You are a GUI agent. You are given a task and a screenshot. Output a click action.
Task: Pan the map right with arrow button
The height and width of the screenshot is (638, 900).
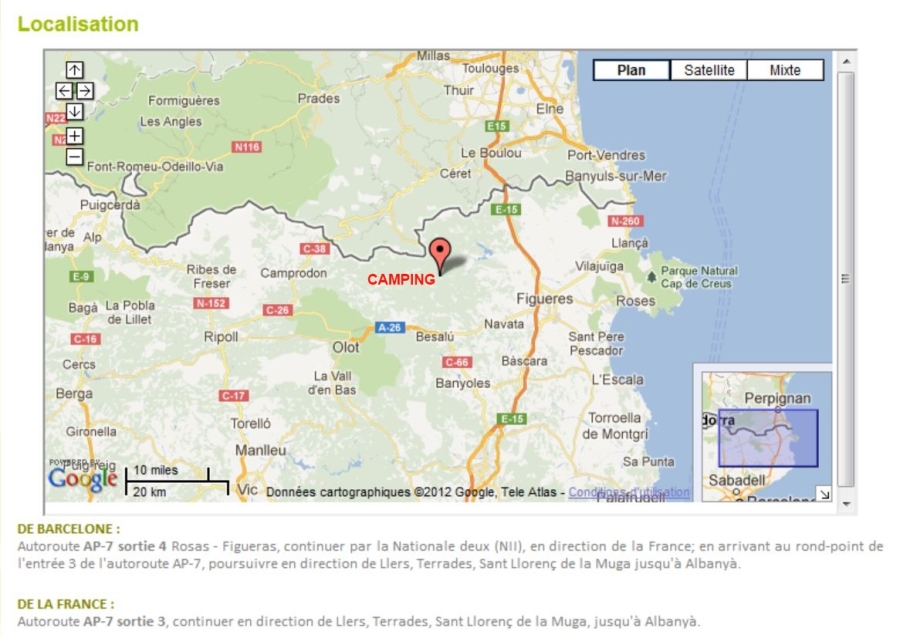tap(85, 91)
